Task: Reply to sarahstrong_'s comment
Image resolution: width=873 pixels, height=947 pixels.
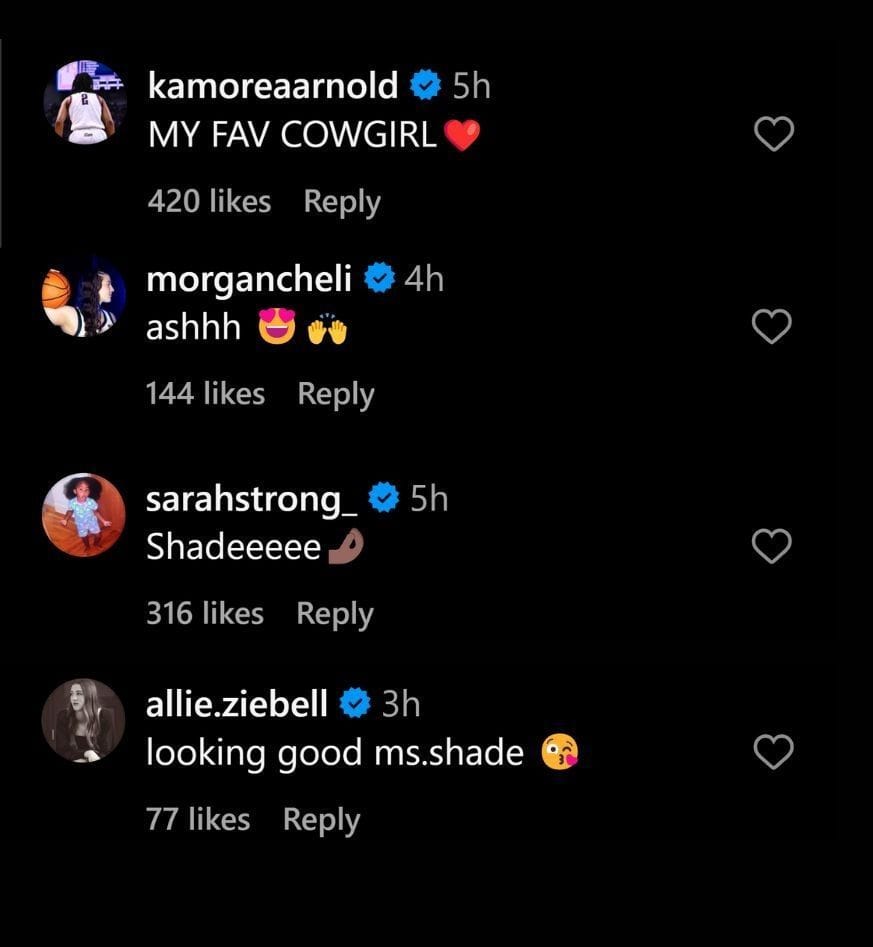Action: [x=335, y=613]
